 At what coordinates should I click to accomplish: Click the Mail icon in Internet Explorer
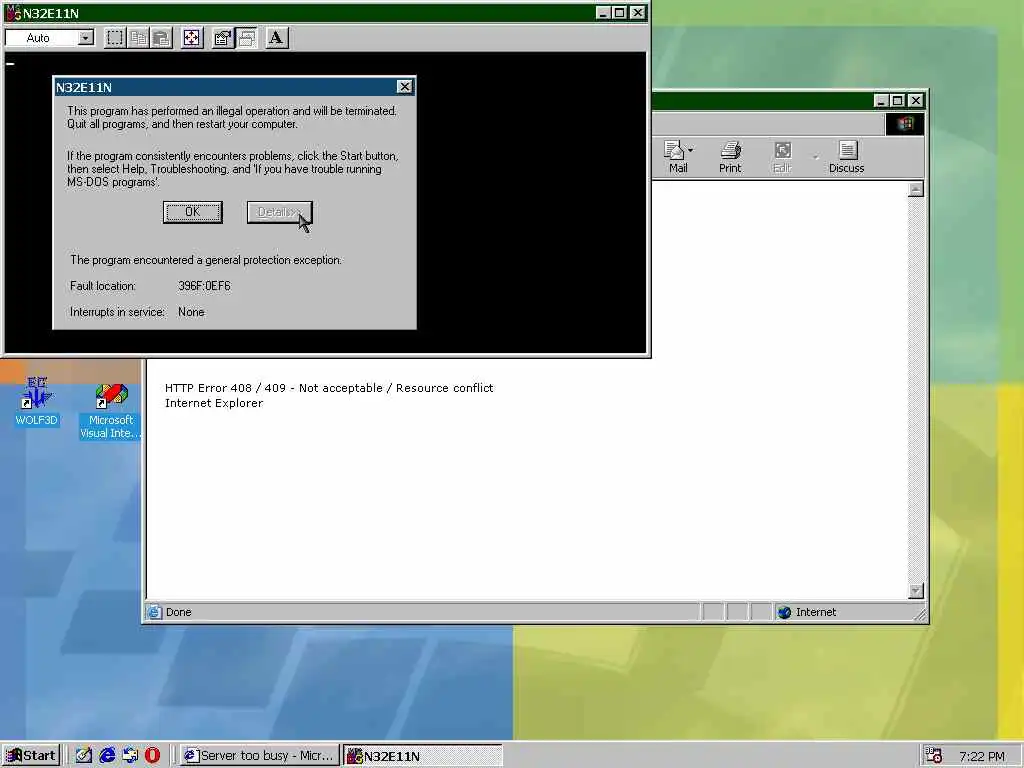[x=678, y=157]
